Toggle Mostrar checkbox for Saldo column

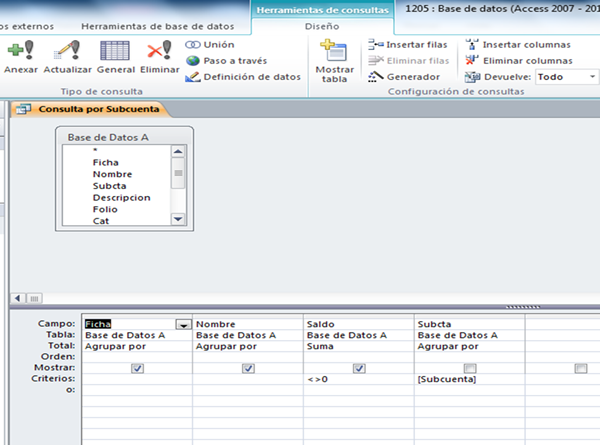click(357, 369)
